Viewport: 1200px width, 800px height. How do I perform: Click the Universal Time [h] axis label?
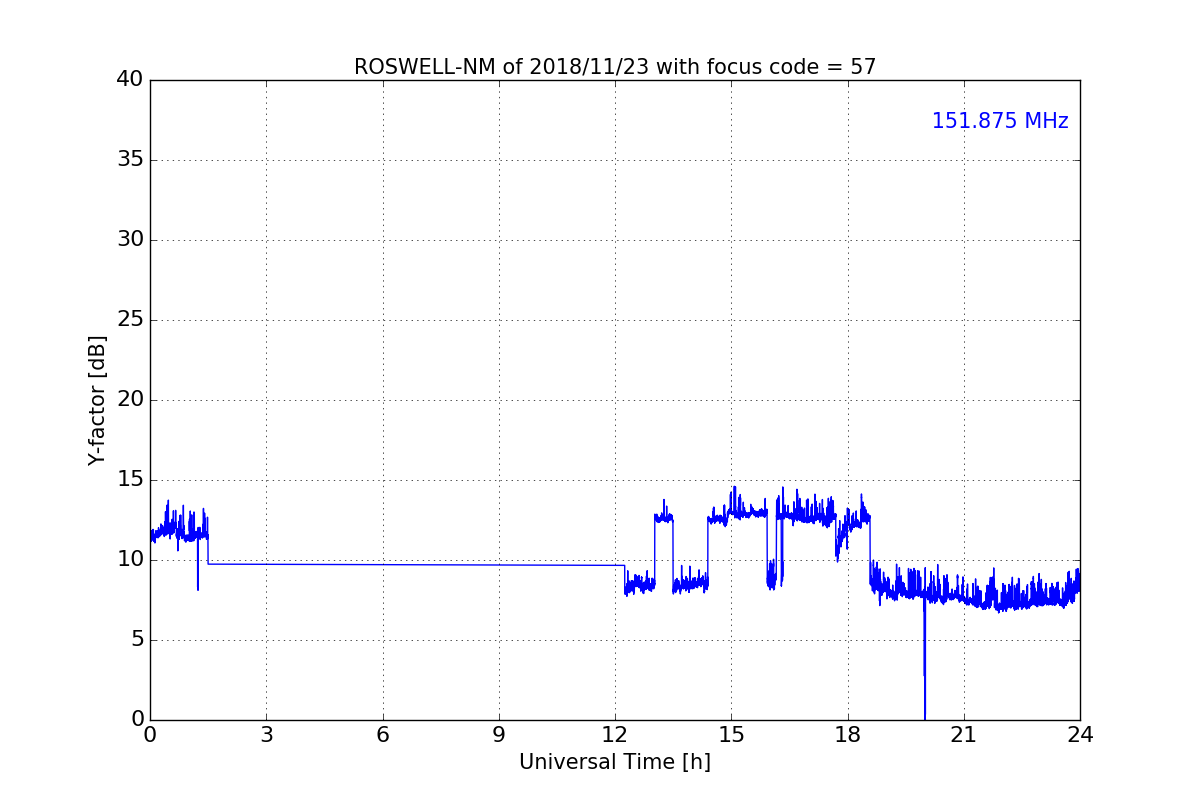click(615, 762)
